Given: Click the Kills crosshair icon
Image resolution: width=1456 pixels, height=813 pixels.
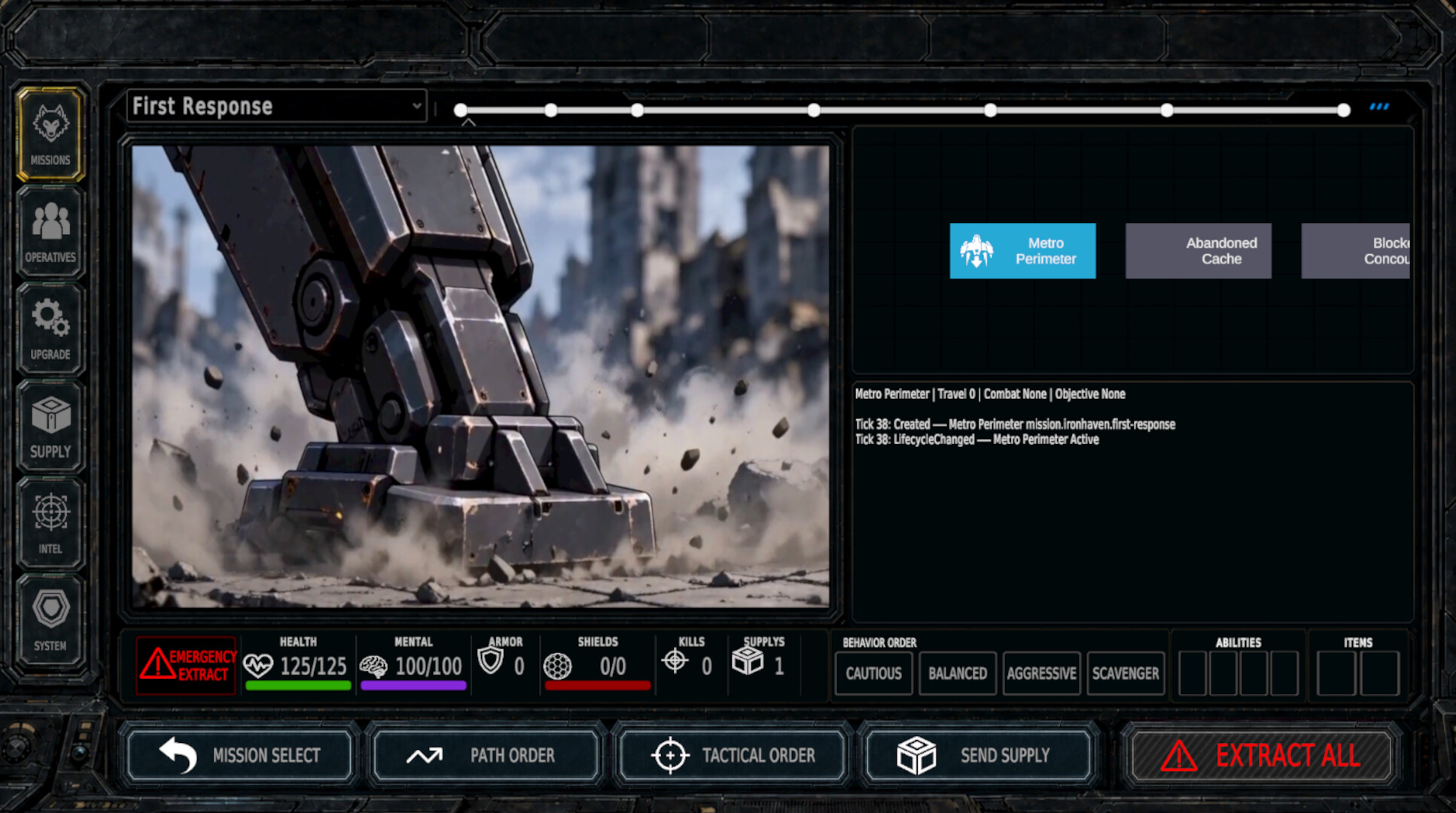Looking at the screenshot, I should click(x=675, y=661).
